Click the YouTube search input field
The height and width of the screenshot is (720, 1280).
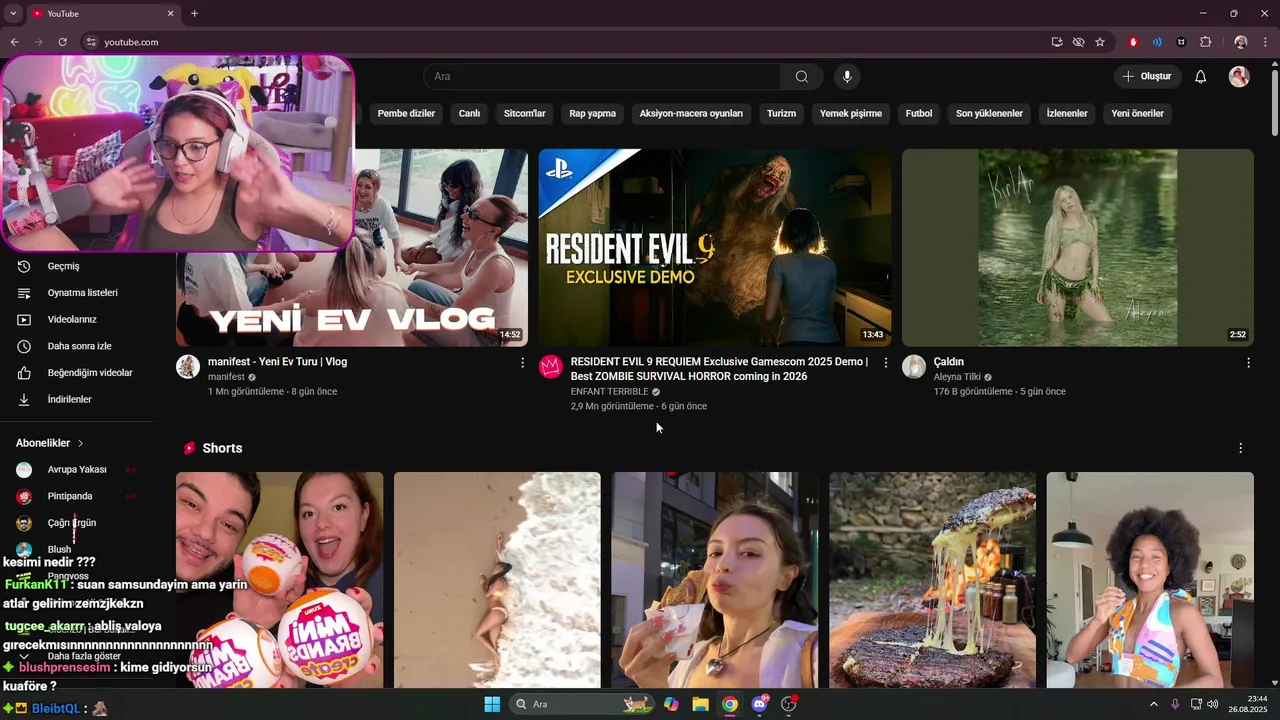point(602,77)
